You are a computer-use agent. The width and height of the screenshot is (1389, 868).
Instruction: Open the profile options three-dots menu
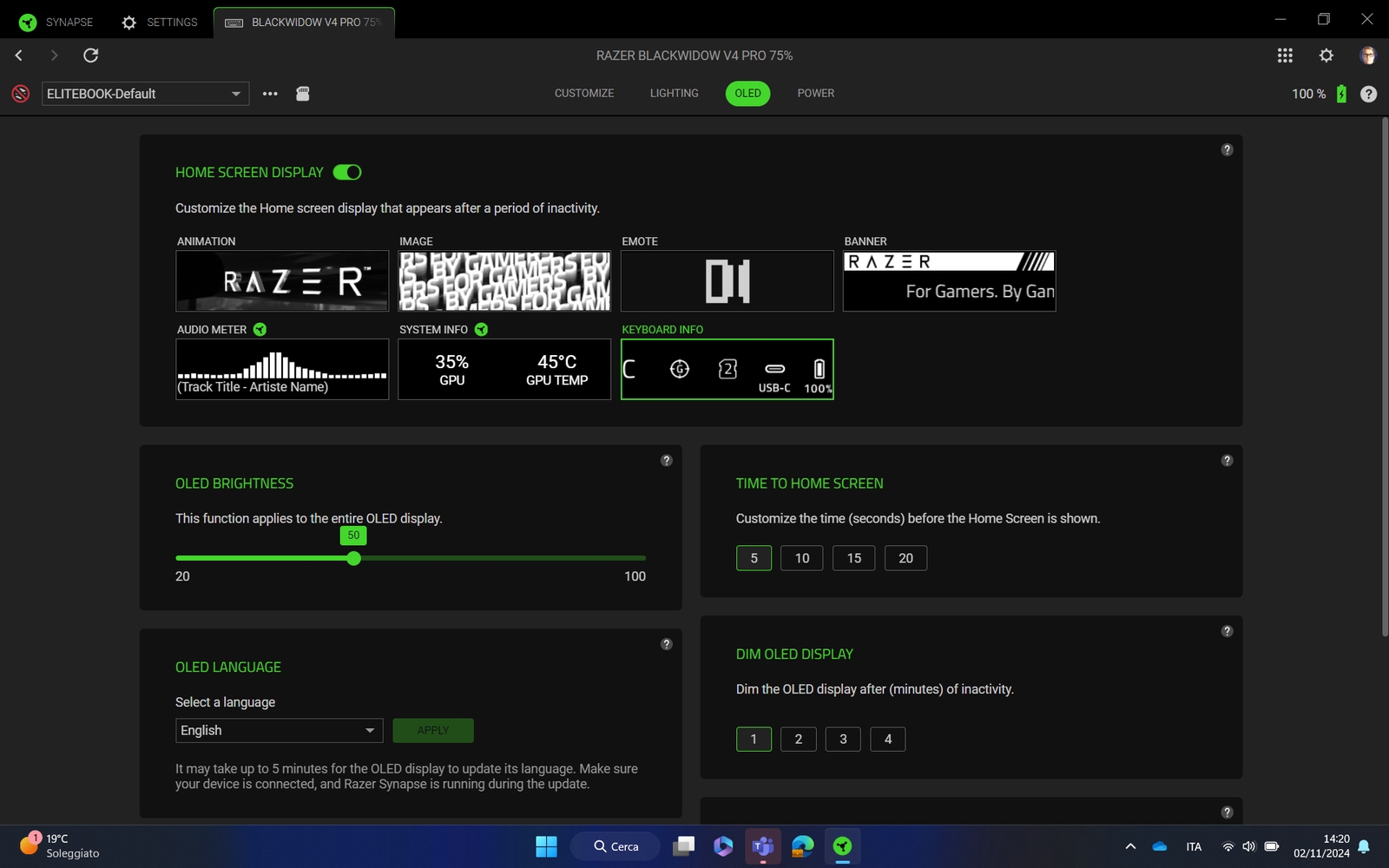pos(270,94)
